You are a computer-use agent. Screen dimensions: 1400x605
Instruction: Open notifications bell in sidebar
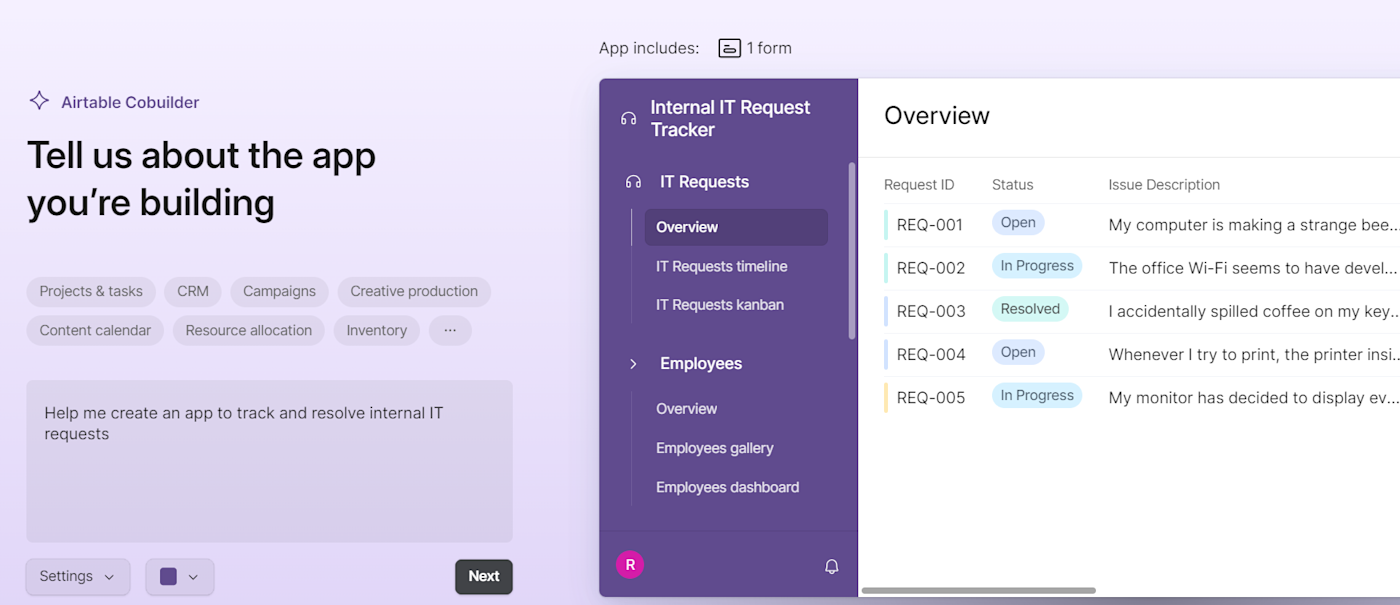[x=831, y=566]
